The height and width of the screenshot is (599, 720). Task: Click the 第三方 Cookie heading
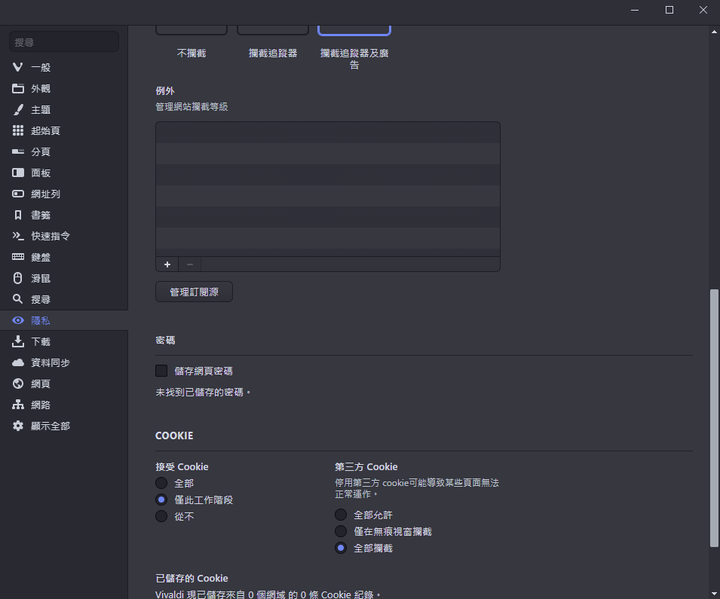pos(366,467)
